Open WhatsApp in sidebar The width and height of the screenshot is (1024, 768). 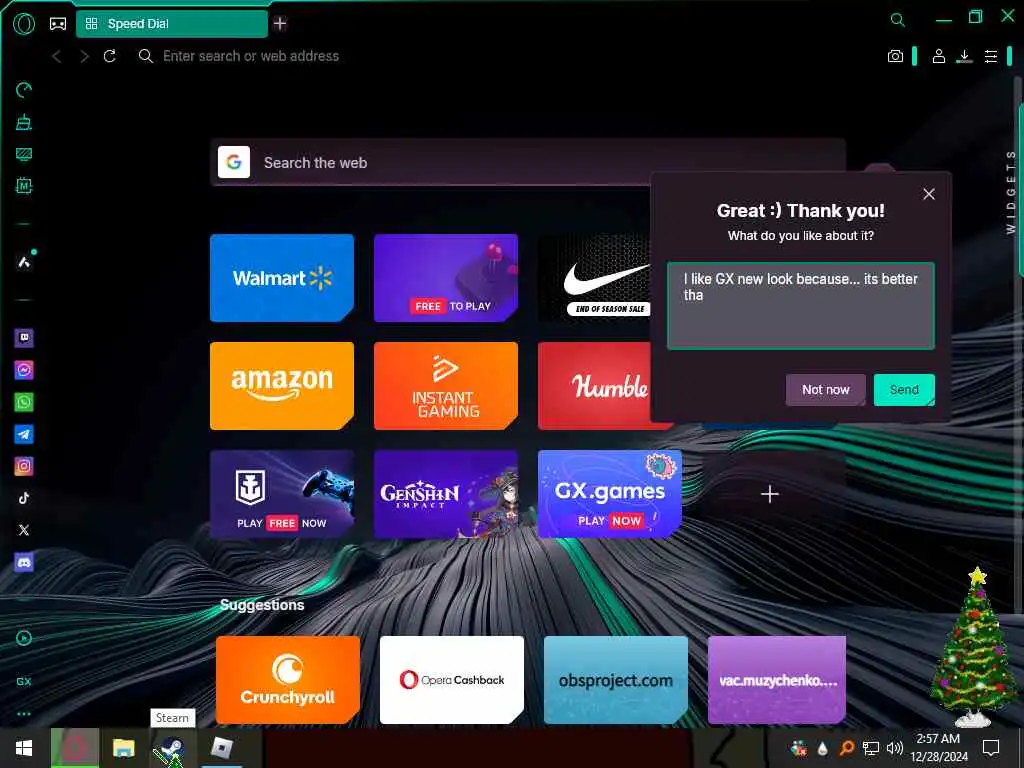point(24,402)
